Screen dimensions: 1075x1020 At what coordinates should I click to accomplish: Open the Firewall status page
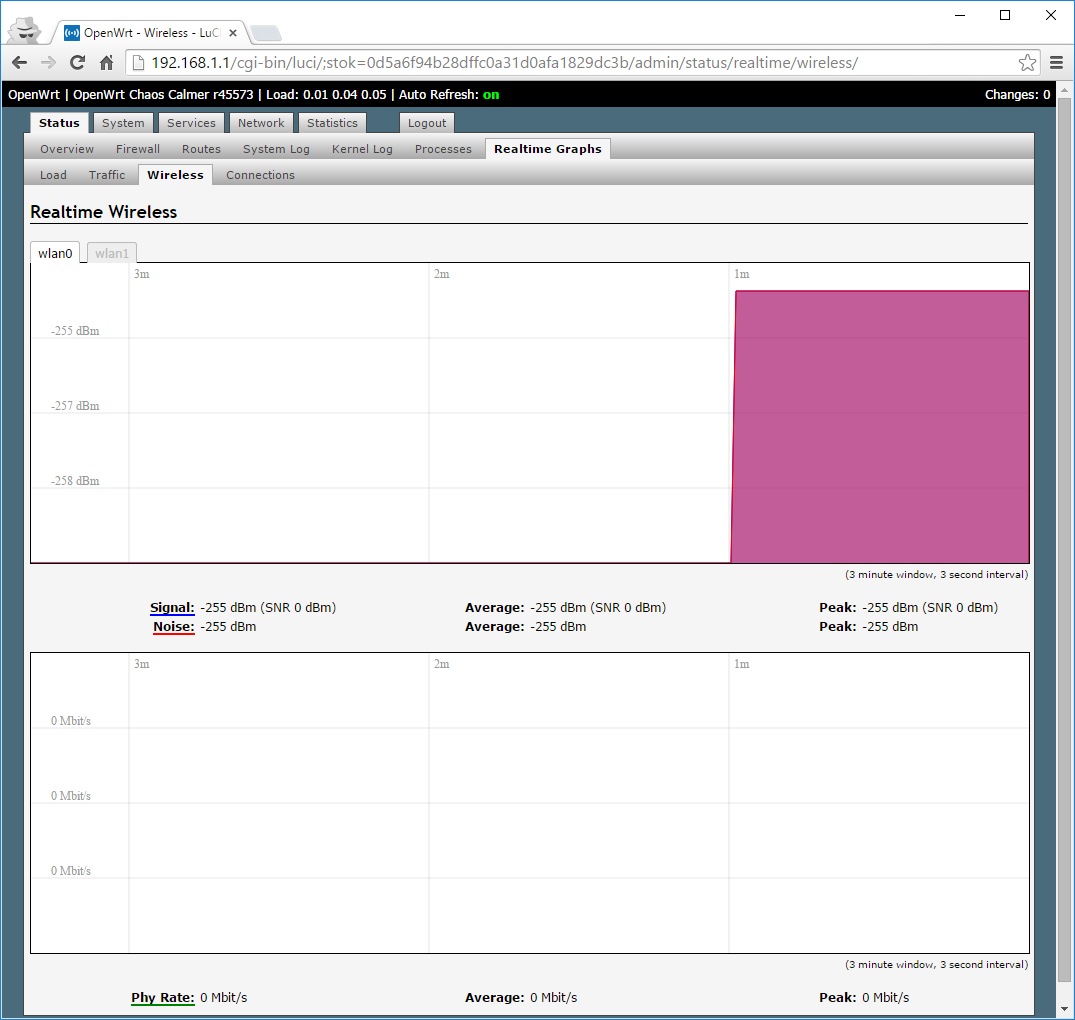click(x=138, y=149)
